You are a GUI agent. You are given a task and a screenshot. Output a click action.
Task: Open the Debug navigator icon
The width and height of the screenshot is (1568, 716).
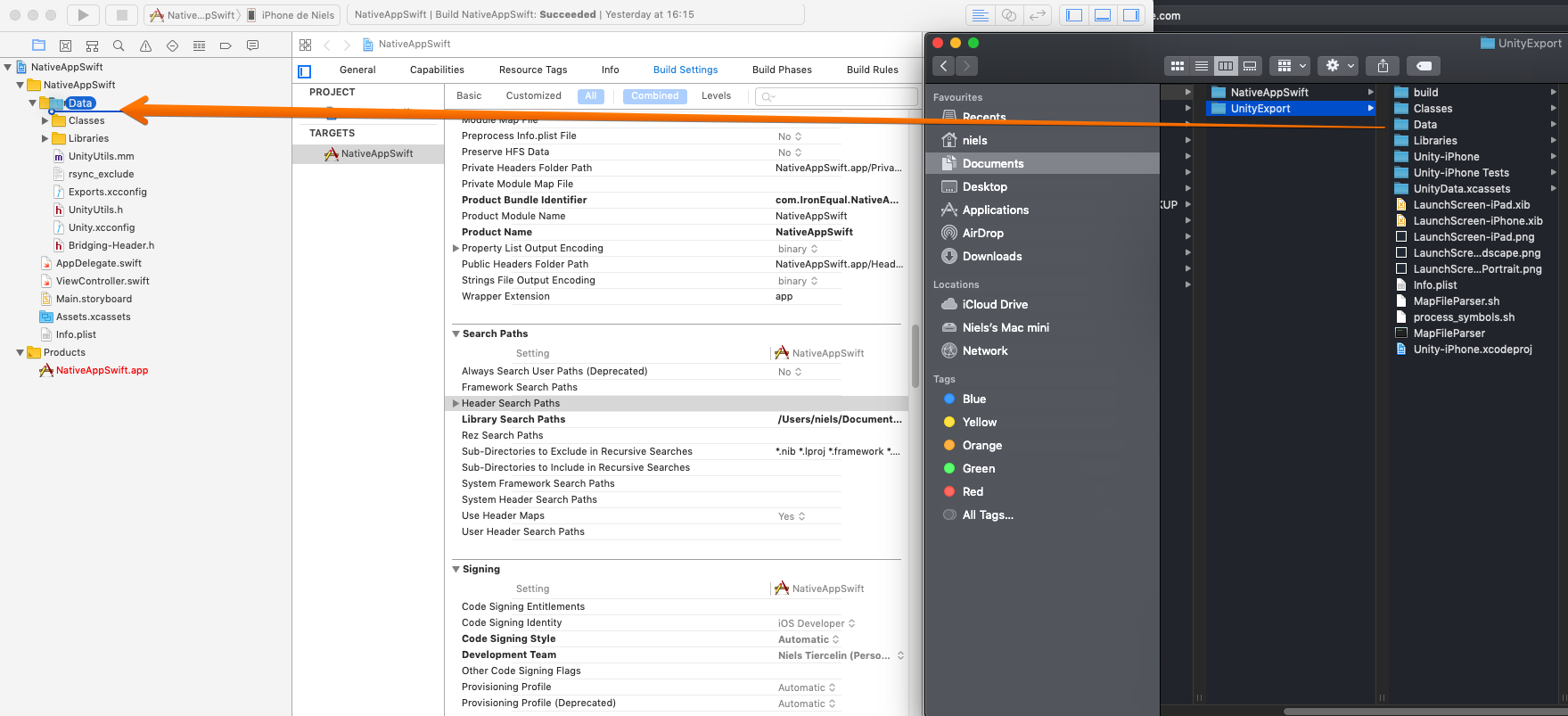[x=199, y=45]
